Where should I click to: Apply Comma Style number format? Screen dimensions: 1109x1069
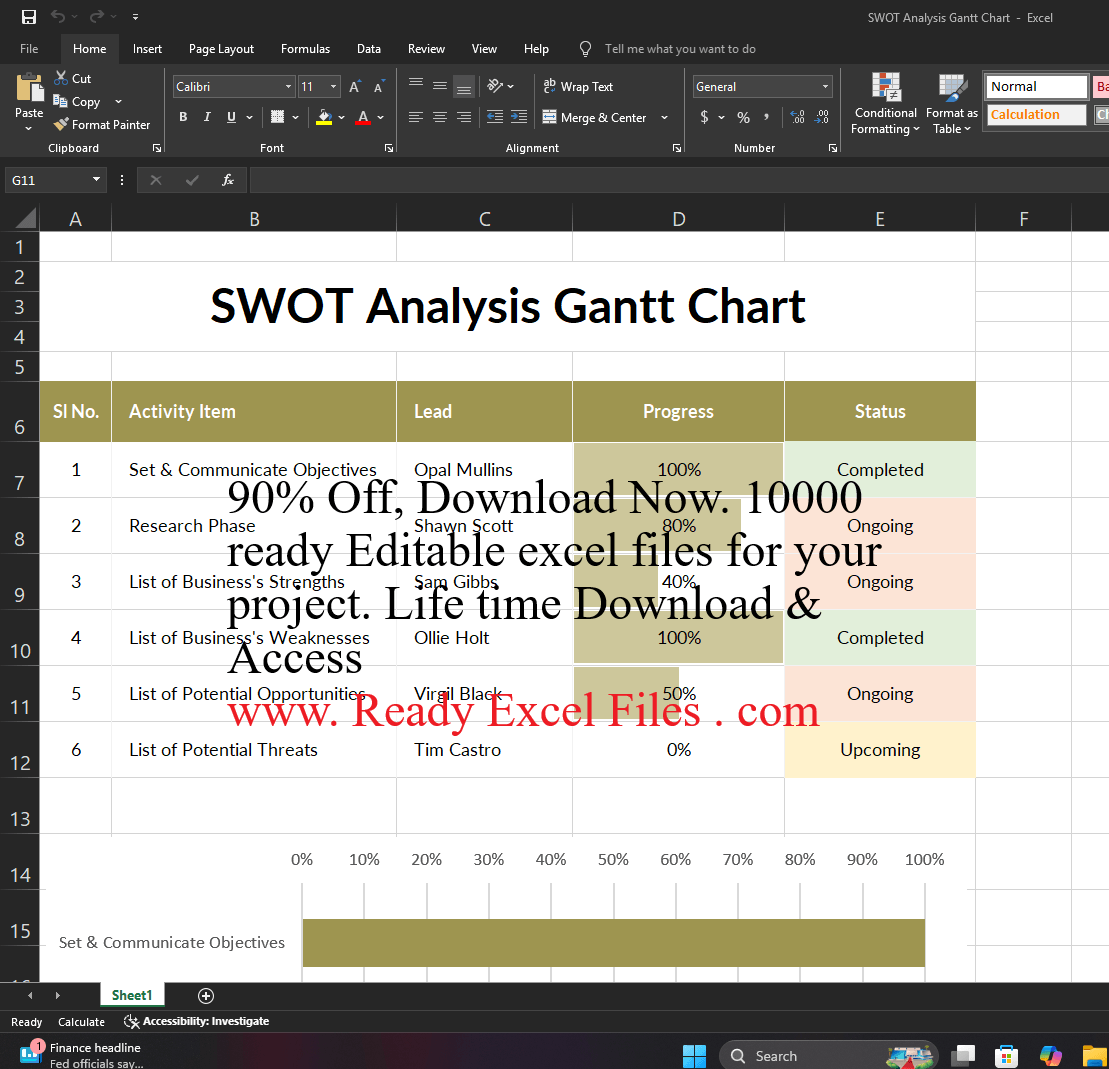(x=767, y=117)
